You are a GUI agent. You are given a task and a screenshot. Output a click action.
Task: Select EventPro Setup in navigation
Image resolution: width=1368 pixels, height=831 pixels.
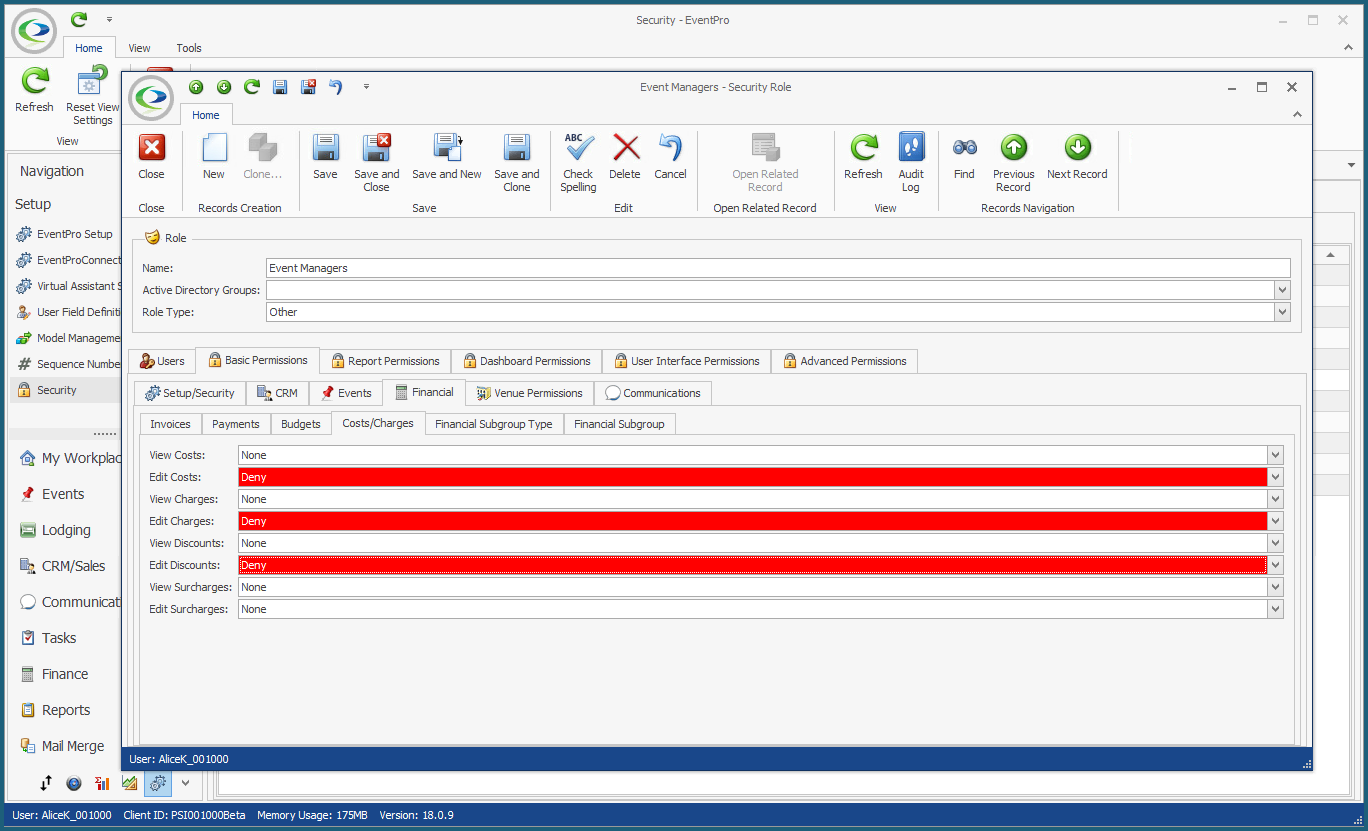(x=66, y=234)
